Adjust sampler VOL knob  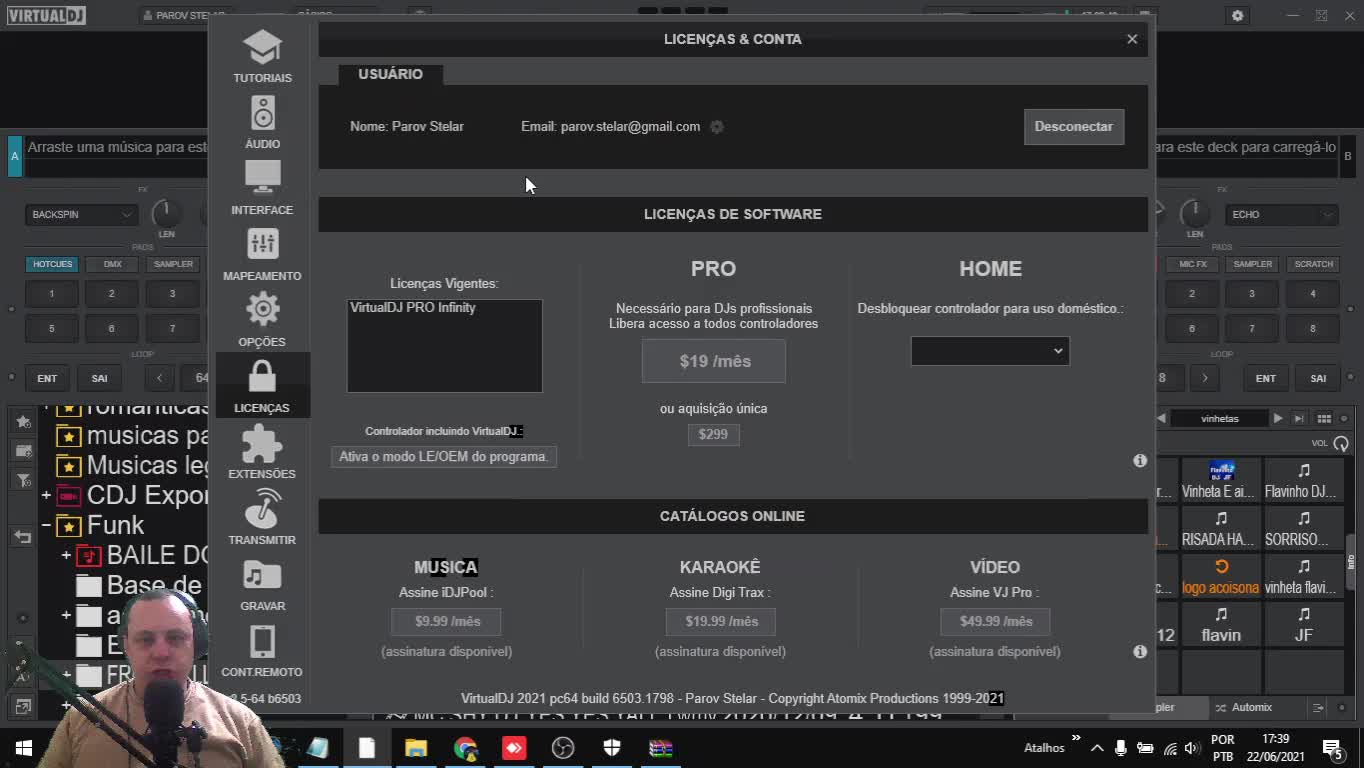click(1341, 443)
